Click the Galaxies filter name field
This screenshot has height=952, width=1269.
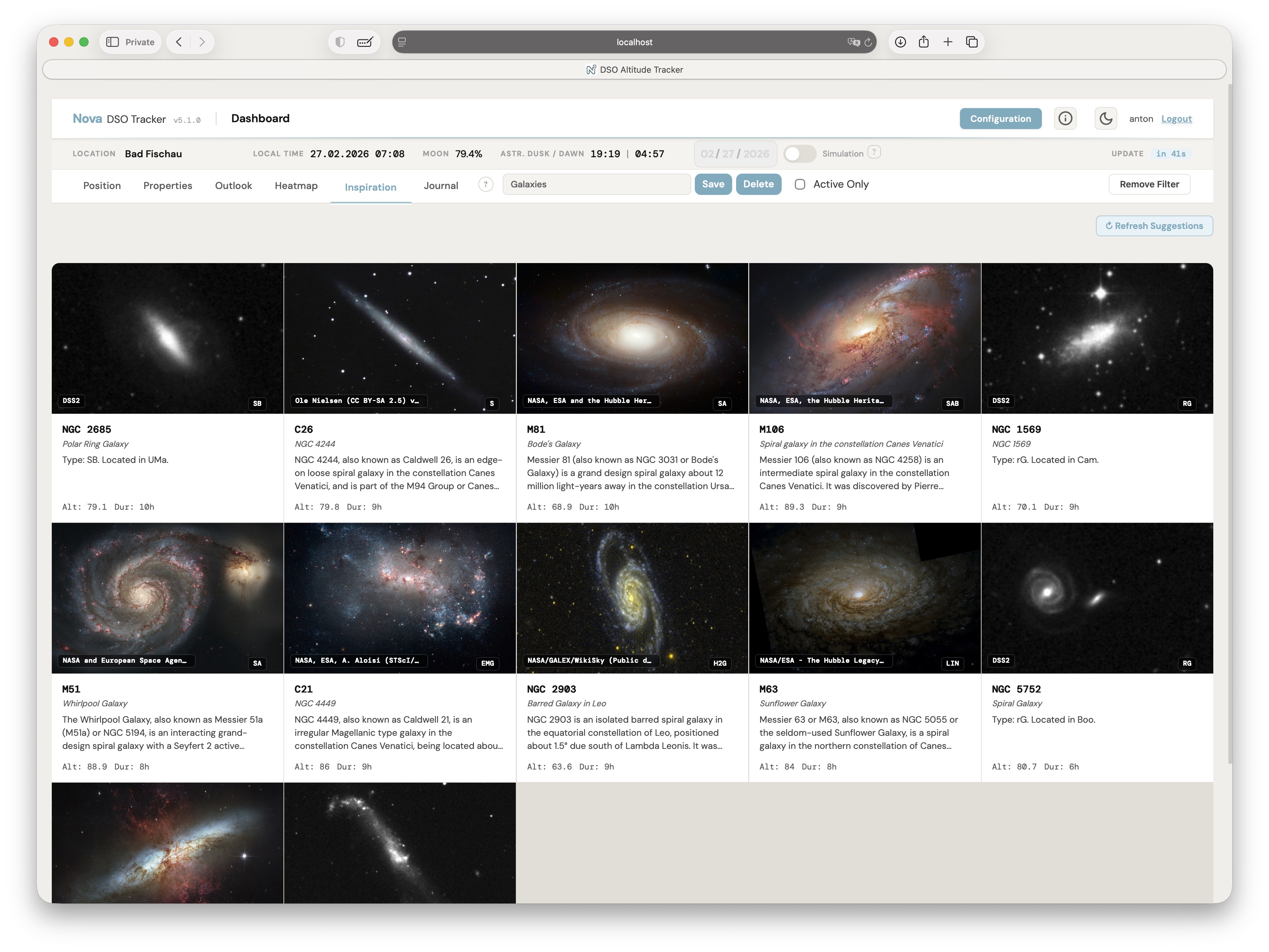[596, 184]
